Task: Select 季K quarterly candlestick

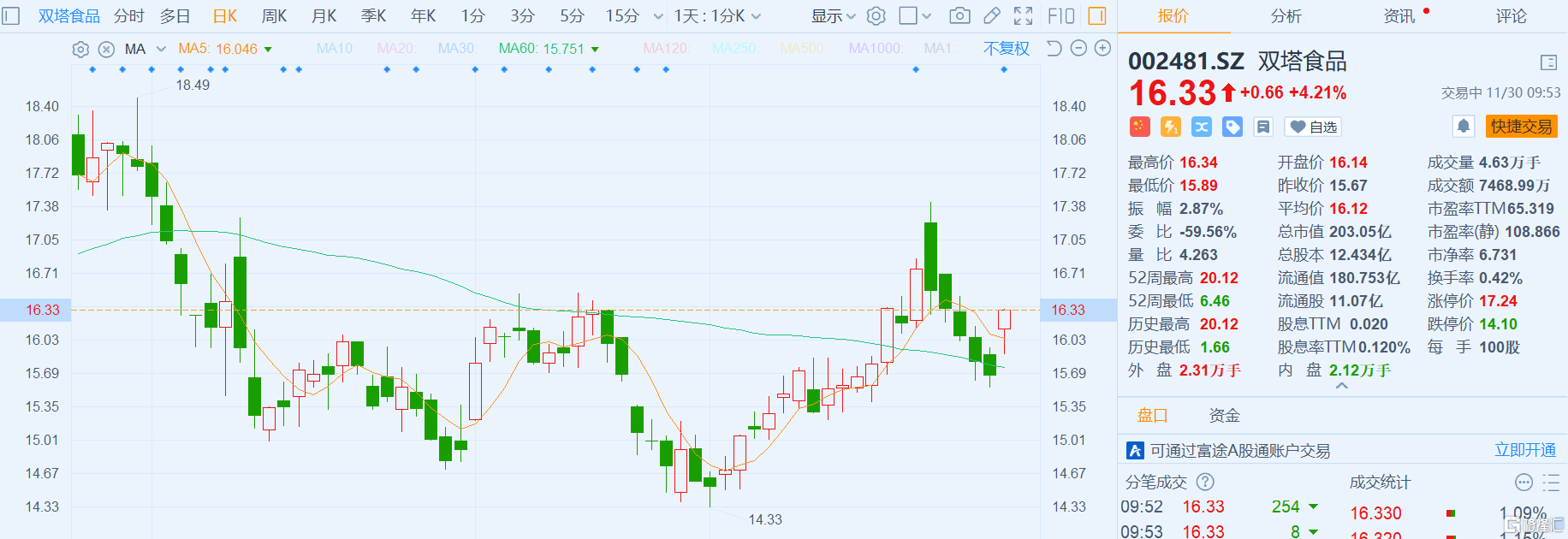Action: 374,16
